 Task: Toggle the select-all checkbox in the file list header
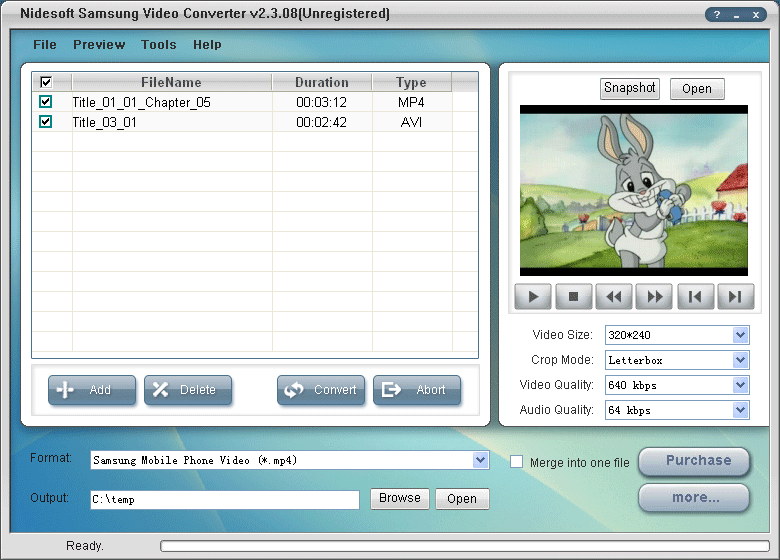coord(46,82)
